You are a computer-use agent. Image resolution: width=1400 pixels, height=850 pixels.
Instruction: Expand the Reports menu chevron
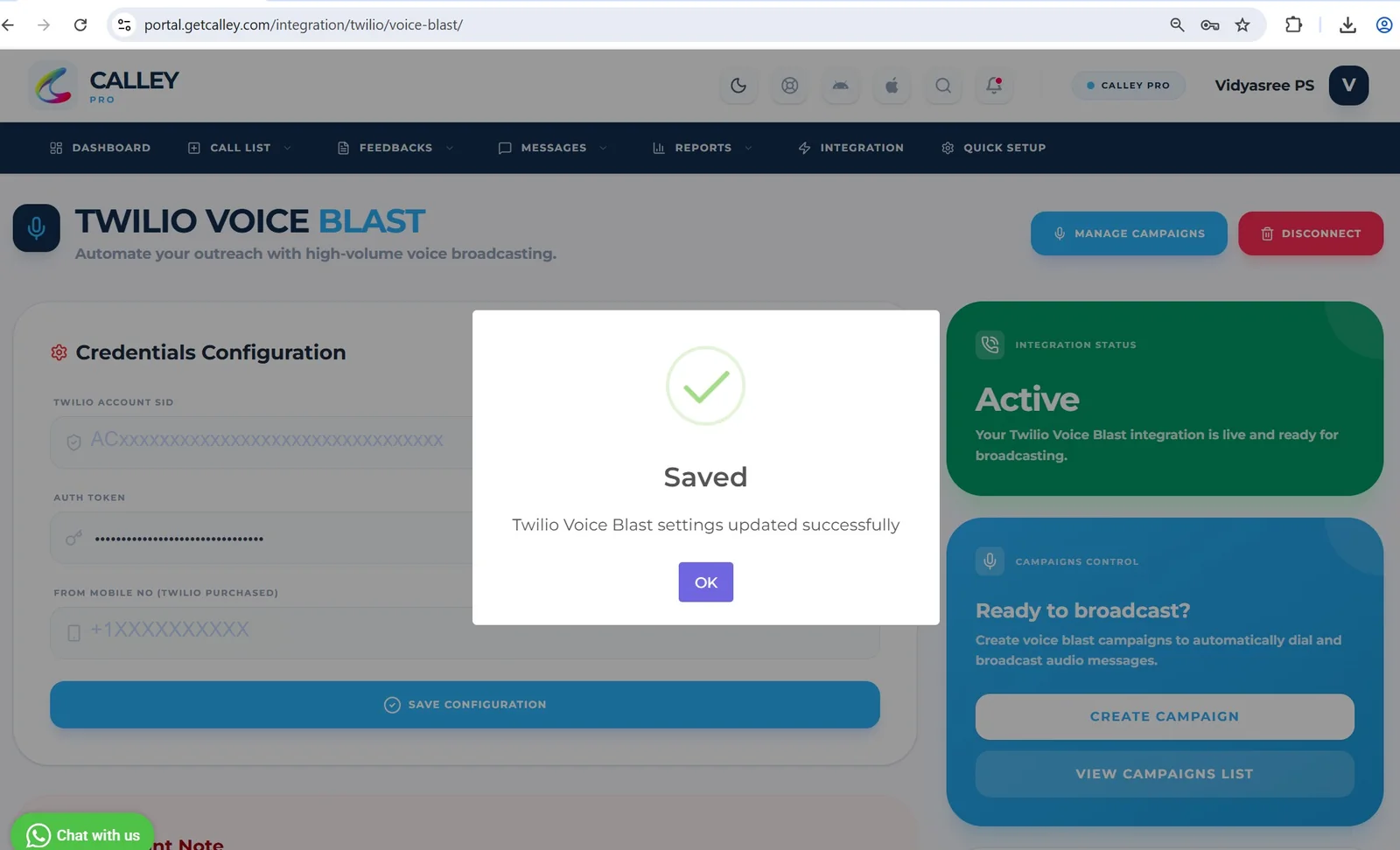click(748, 148)
